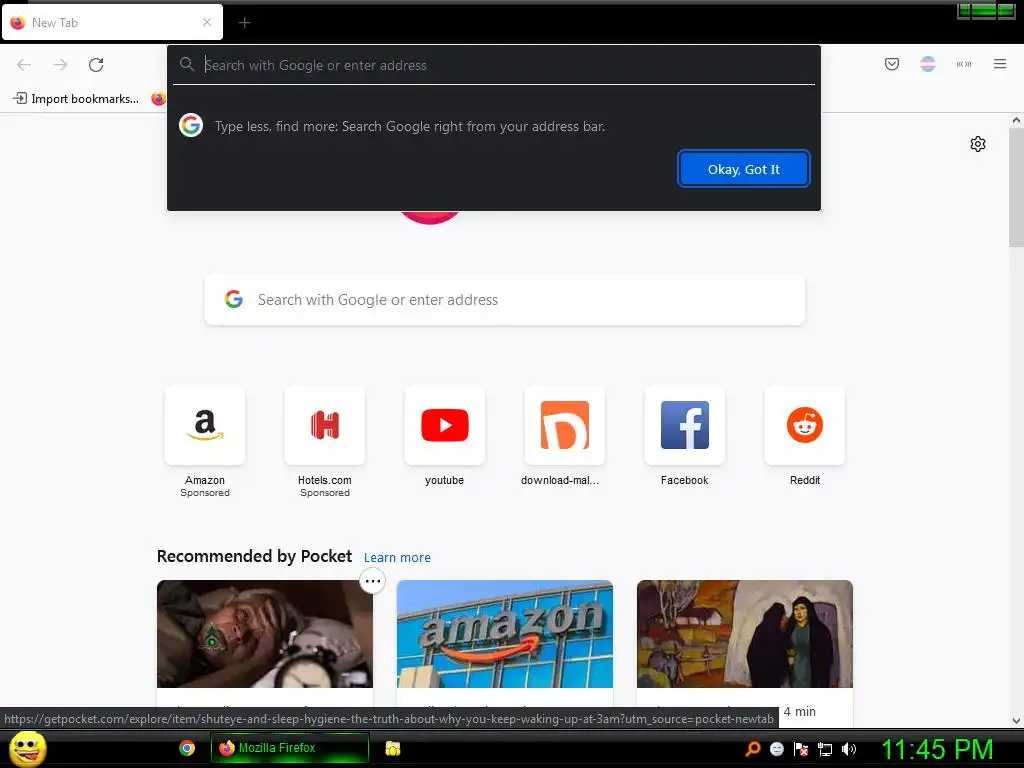Open new tab personalize gear icon
The width and height of the screenshot is (1024, 768).
coord(977,144)
